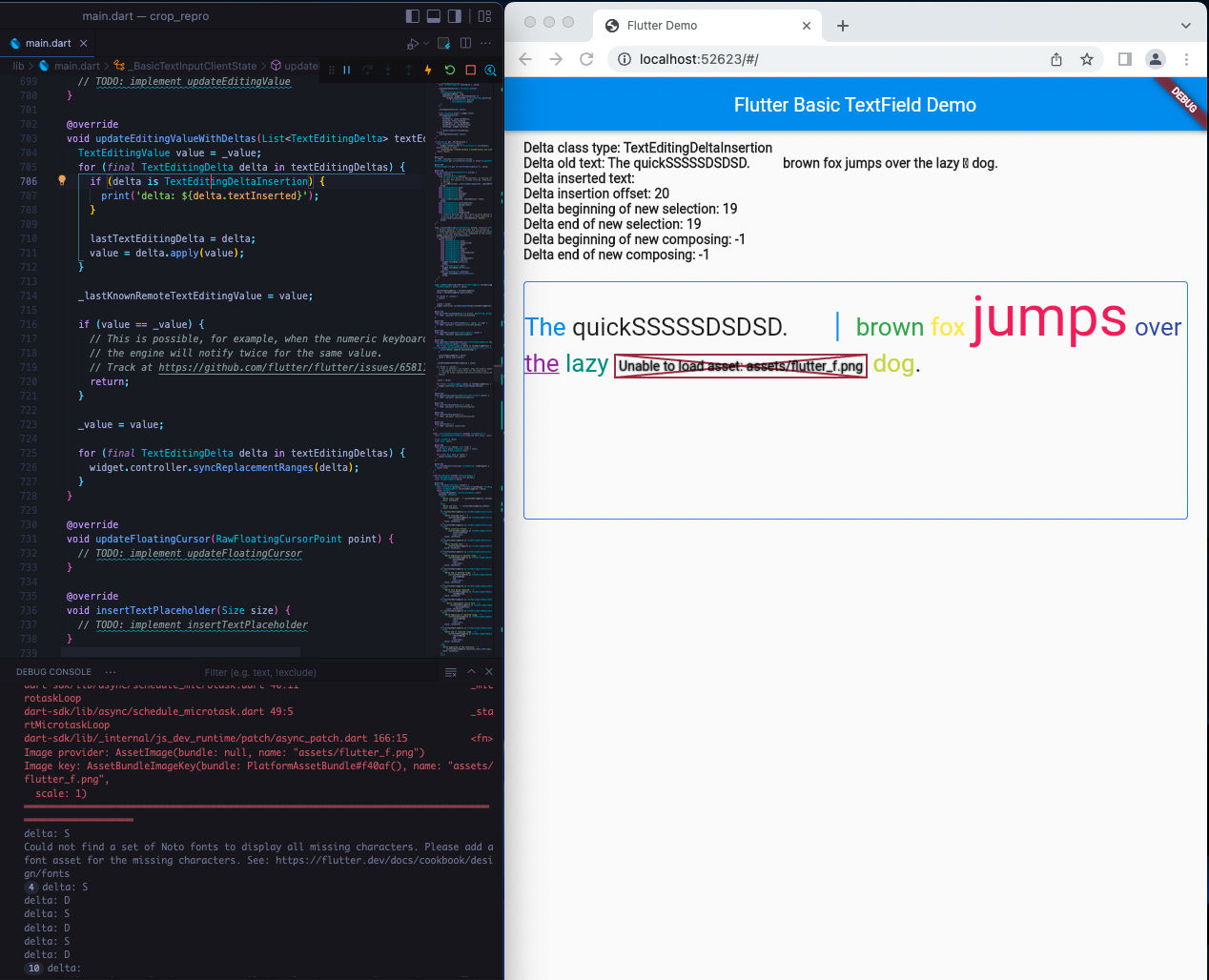Trigger a Flutter hot reload via the lightning icon
This screenshot has width=1209, height=980.
coord(428,70)
